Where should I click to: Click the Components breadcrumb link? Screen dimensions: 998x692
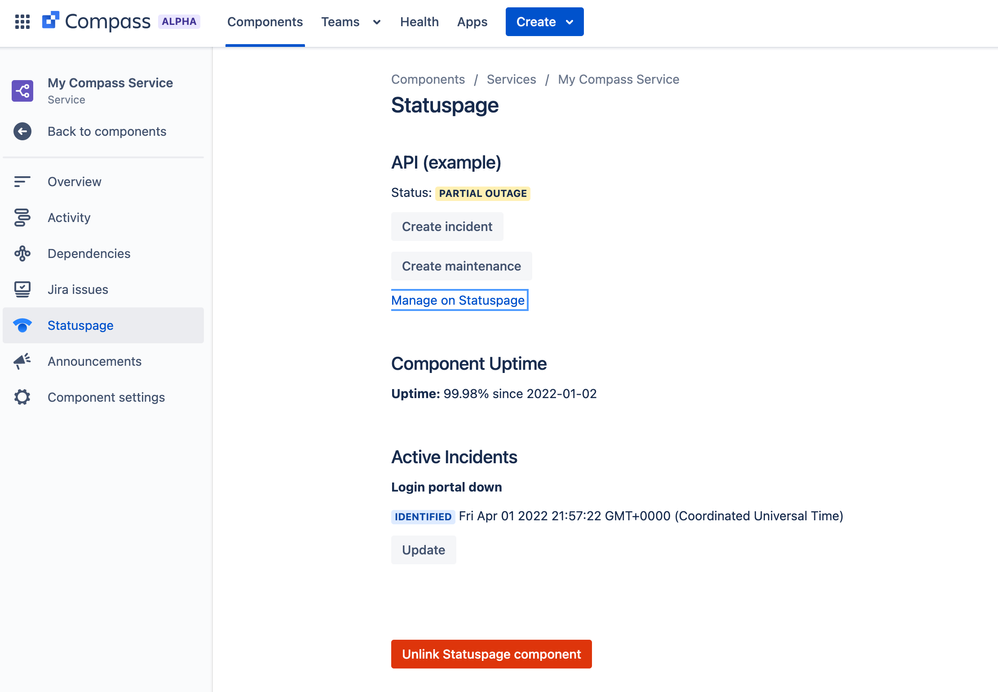tap(428, 80)
